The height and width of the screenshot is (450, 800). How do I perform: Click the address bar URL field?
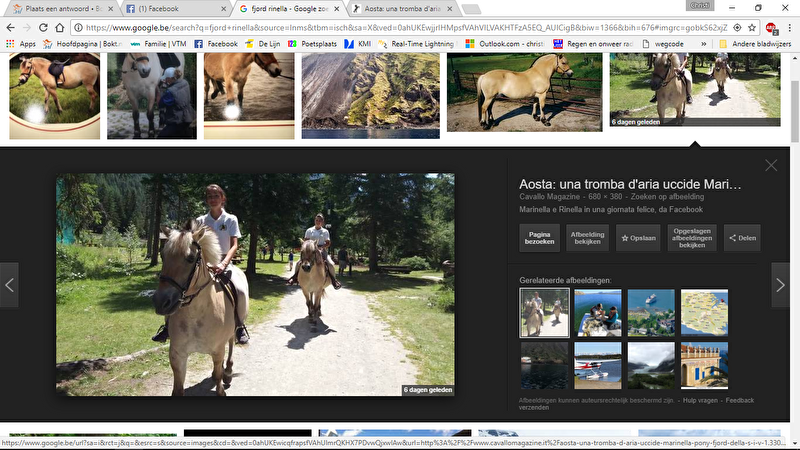[400, 27]
